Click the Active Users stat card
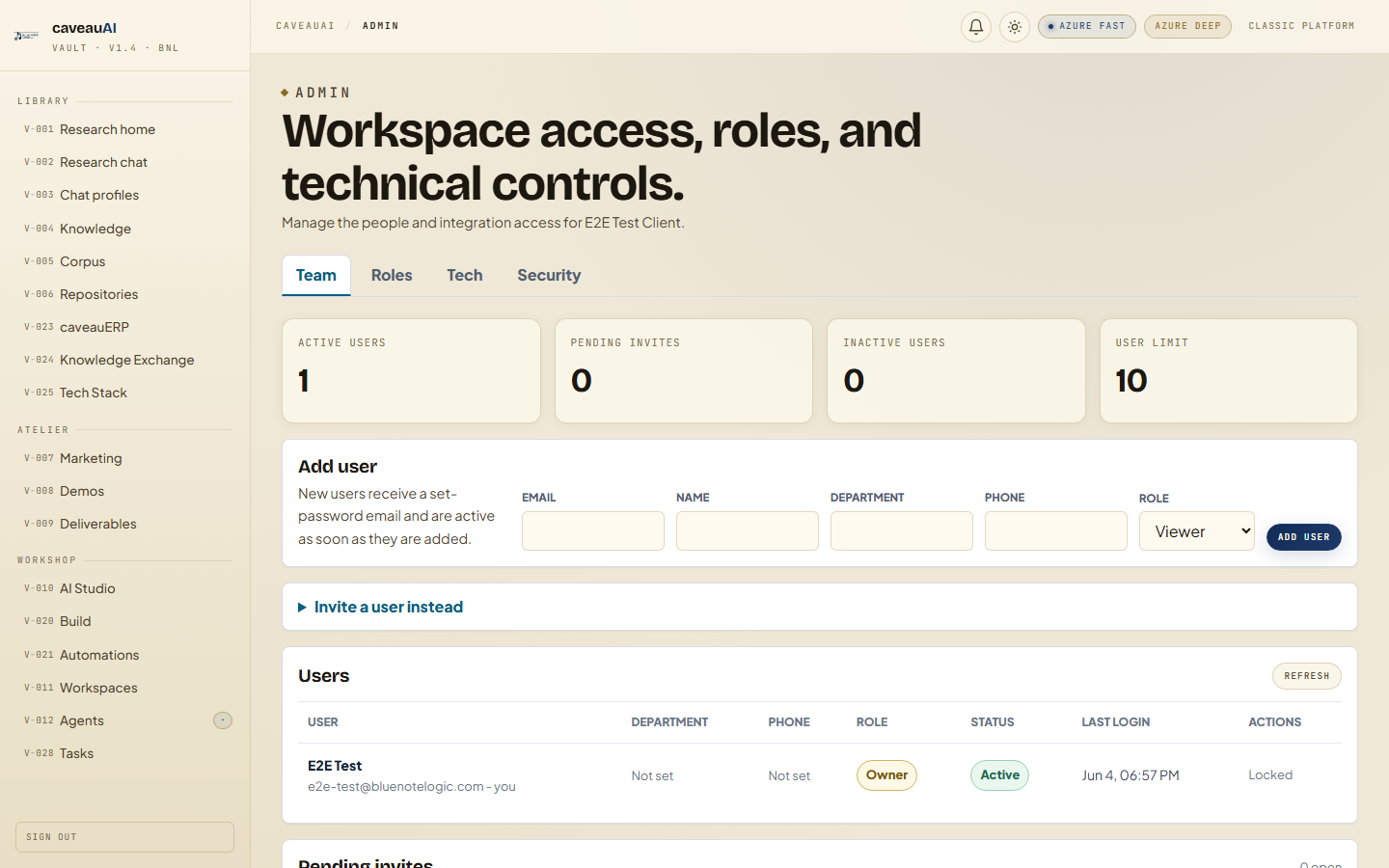The image size is (1389, 868). [x=411, y=371]
